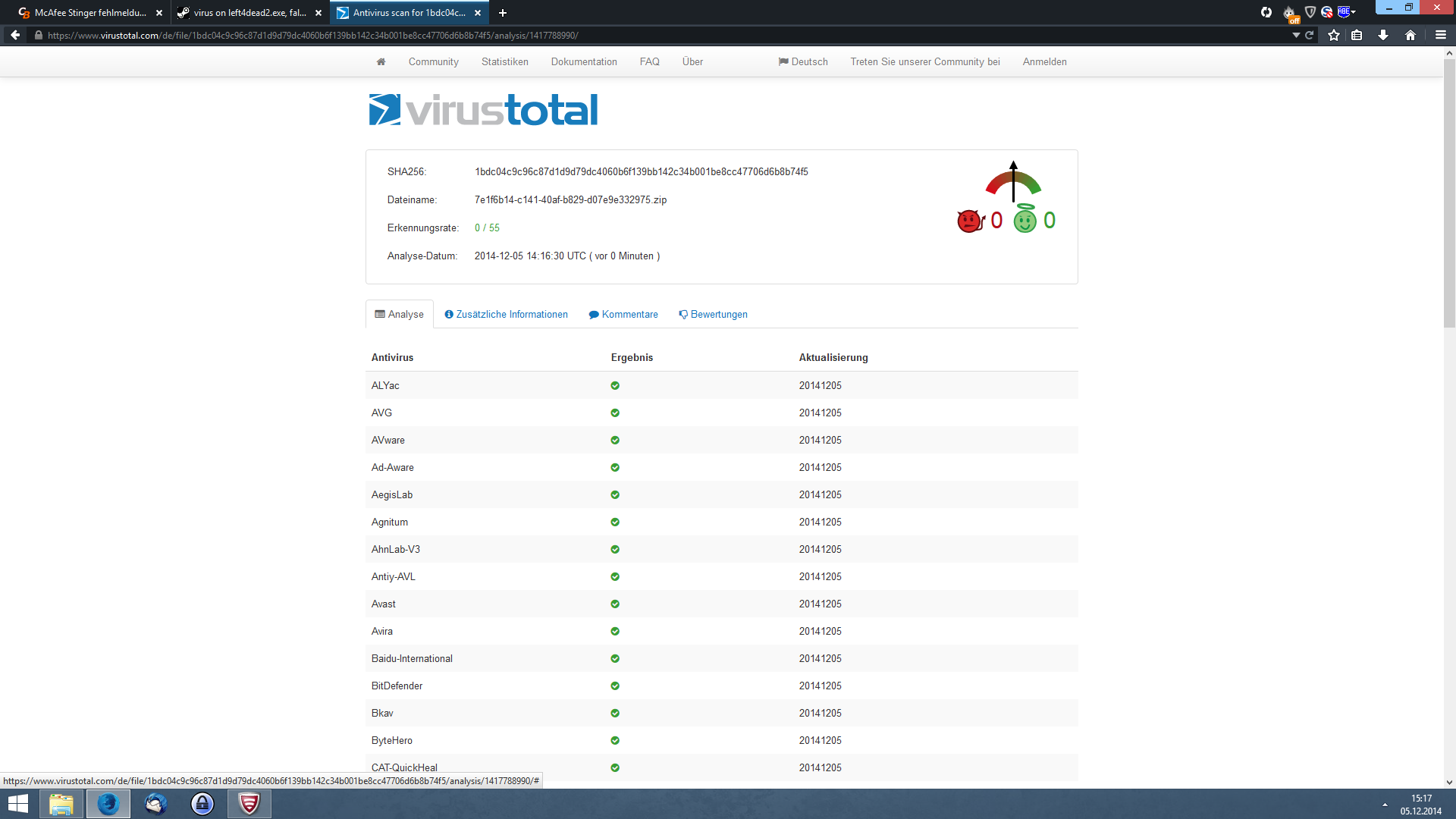1456x819 pixels.
Task: Reload the page via the refresh icon
Action: pyautogui.click(x=1310, y=35)
